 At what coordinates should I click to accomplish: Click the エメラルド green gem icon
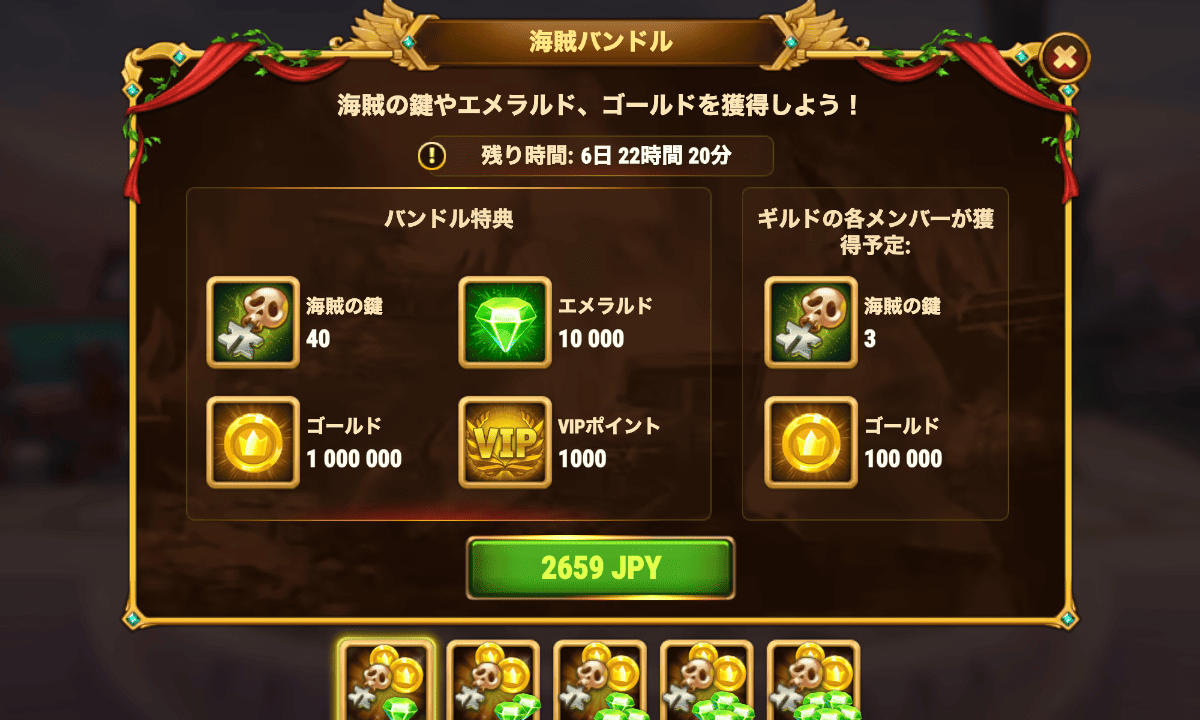(x=505, y=322)
